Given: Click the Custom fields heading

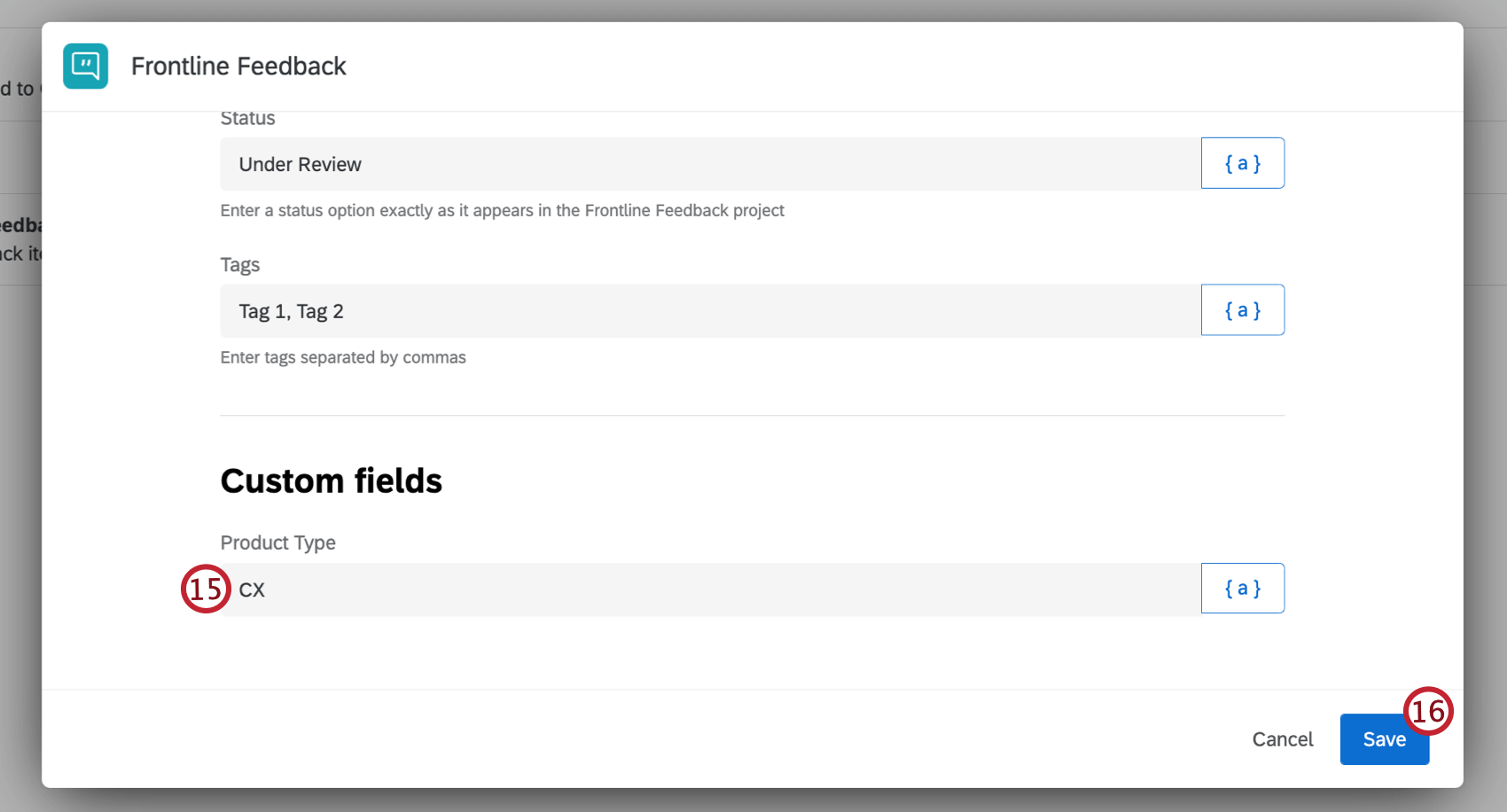Looking at the screenshot, I should (x=331, y=480).
